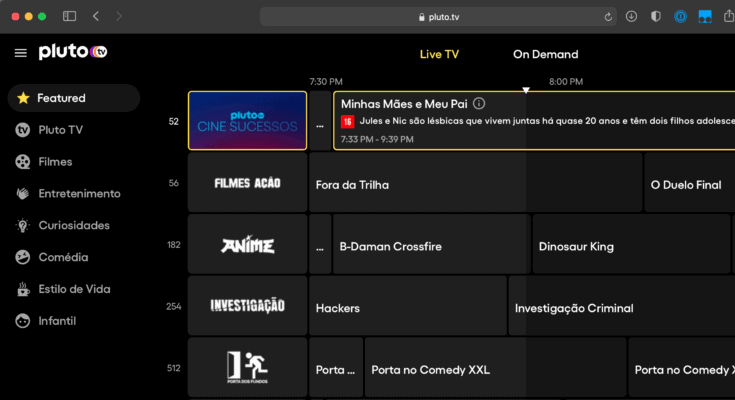Screen dimensions: 735x400
Task: Open Safari downloads
Action: click(x=631, y=16)
